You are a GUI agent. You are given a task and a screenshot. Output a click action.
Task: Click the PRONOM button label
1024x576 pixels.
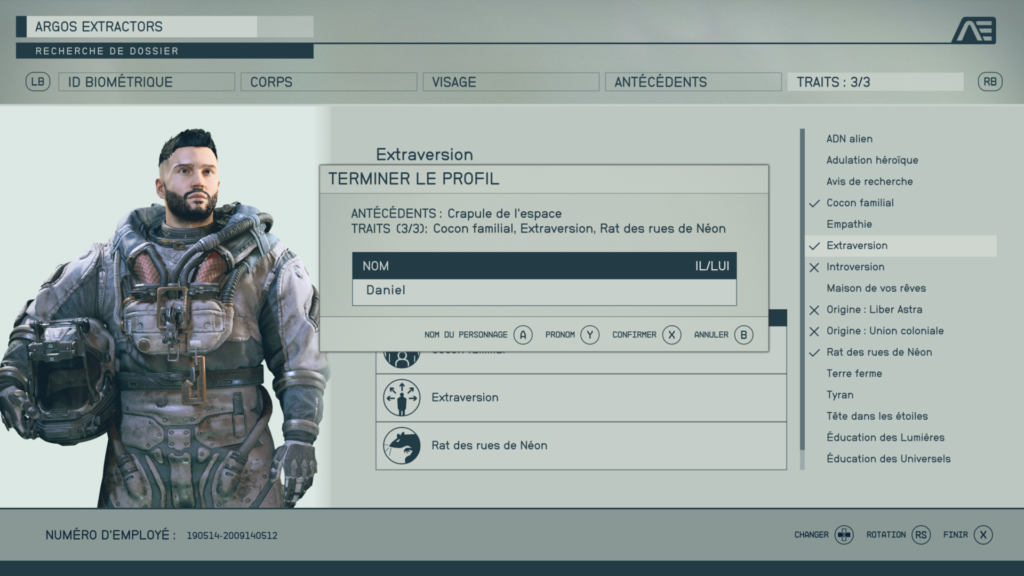(560, 335)
